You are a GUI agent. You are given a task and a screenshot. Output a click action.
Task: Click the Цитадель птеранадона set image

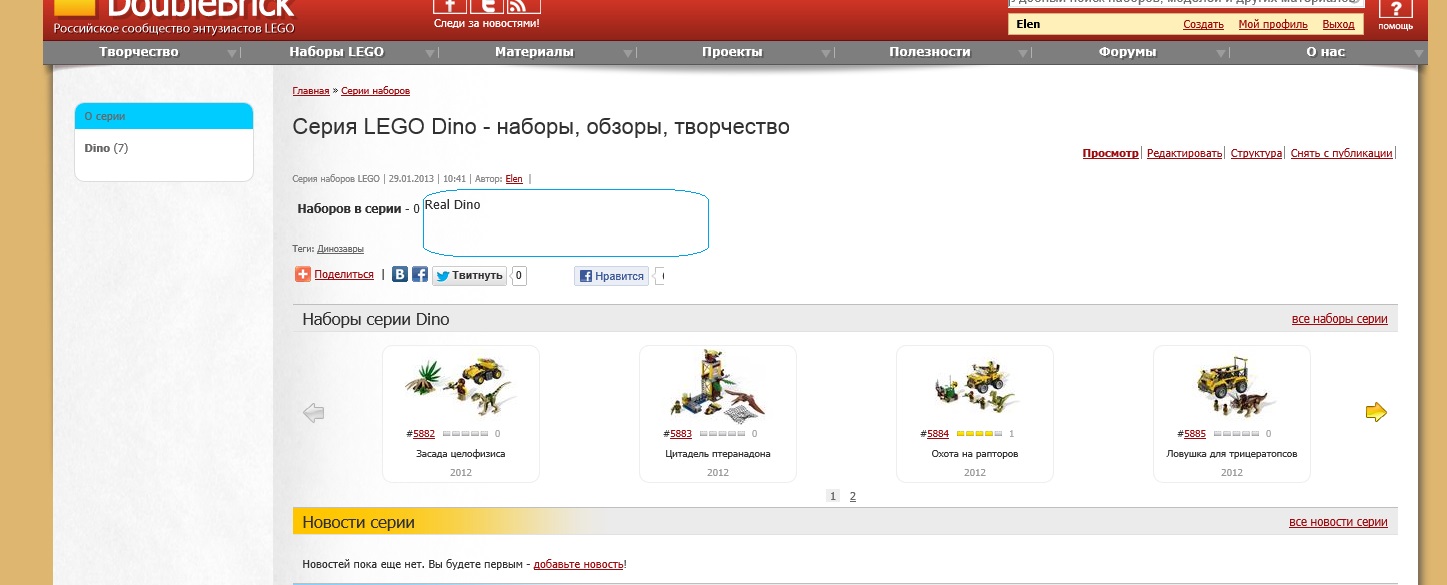tap(718, 386)
